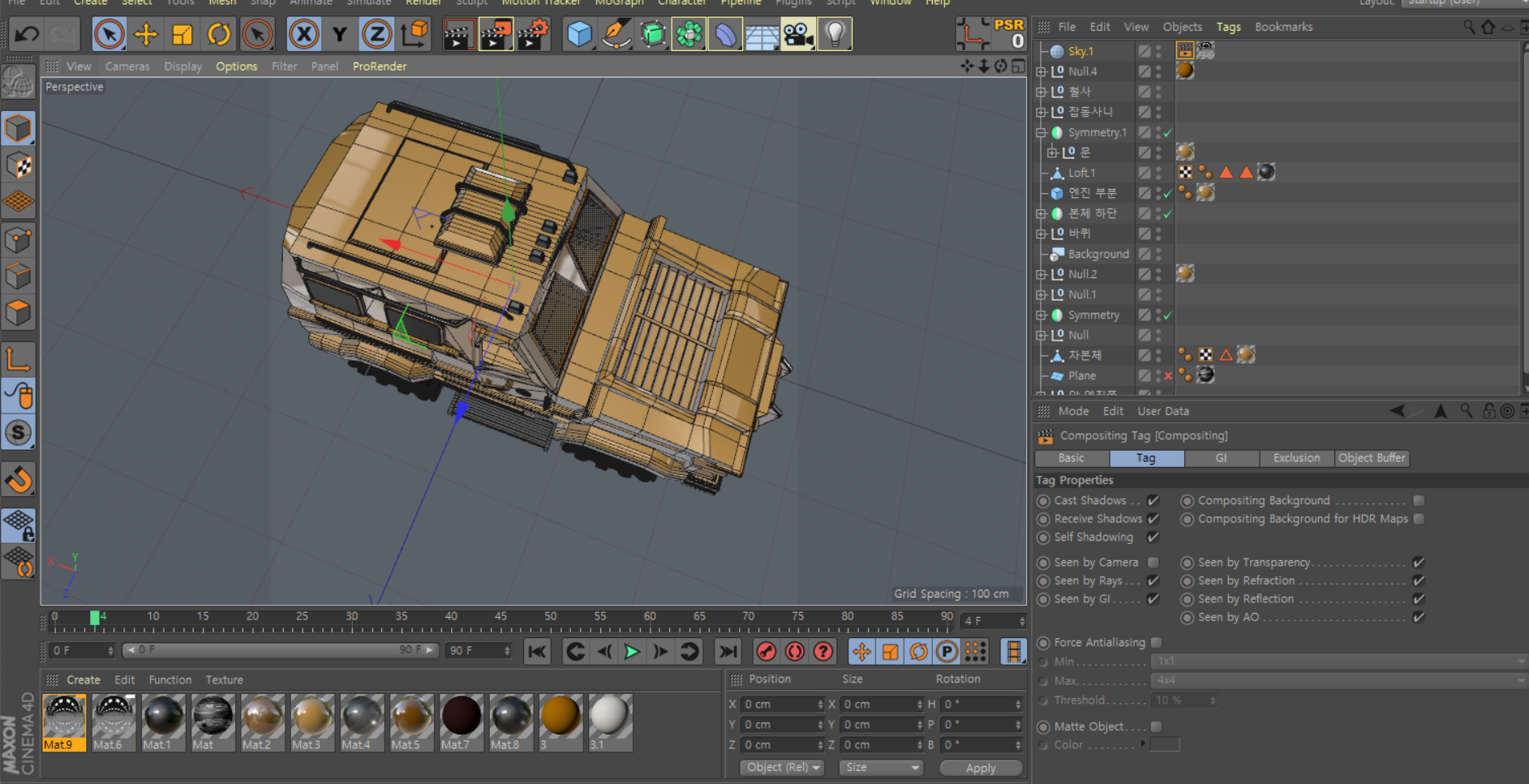This screenshot has height=784, width=1529.
Task: Select the Mat.7 dark red material
Action: pyautogui.click(x=461, y=722)
